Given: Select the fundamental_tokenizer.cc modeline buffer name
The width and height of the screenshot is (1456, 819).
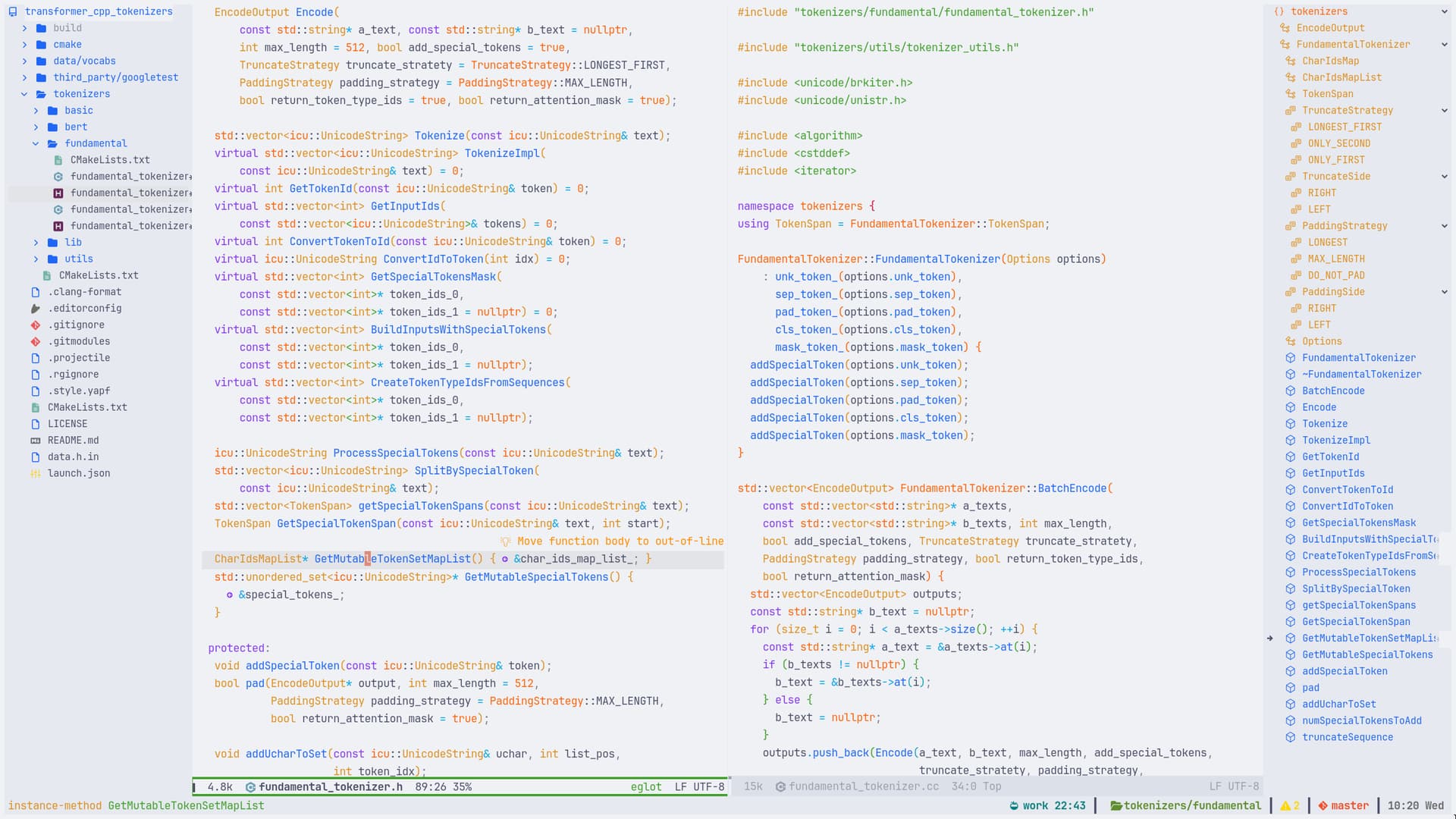Looking at the screenshot, I should pyautogui.click(x=863, y=787).
